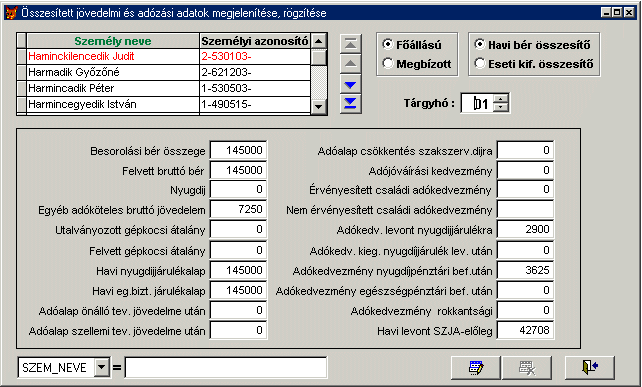The width and height of the screenshot is (642, 387).
Task: Click empty Nem érvényesített családi adókedvezmény field
Action: click(x=525, y=210)
